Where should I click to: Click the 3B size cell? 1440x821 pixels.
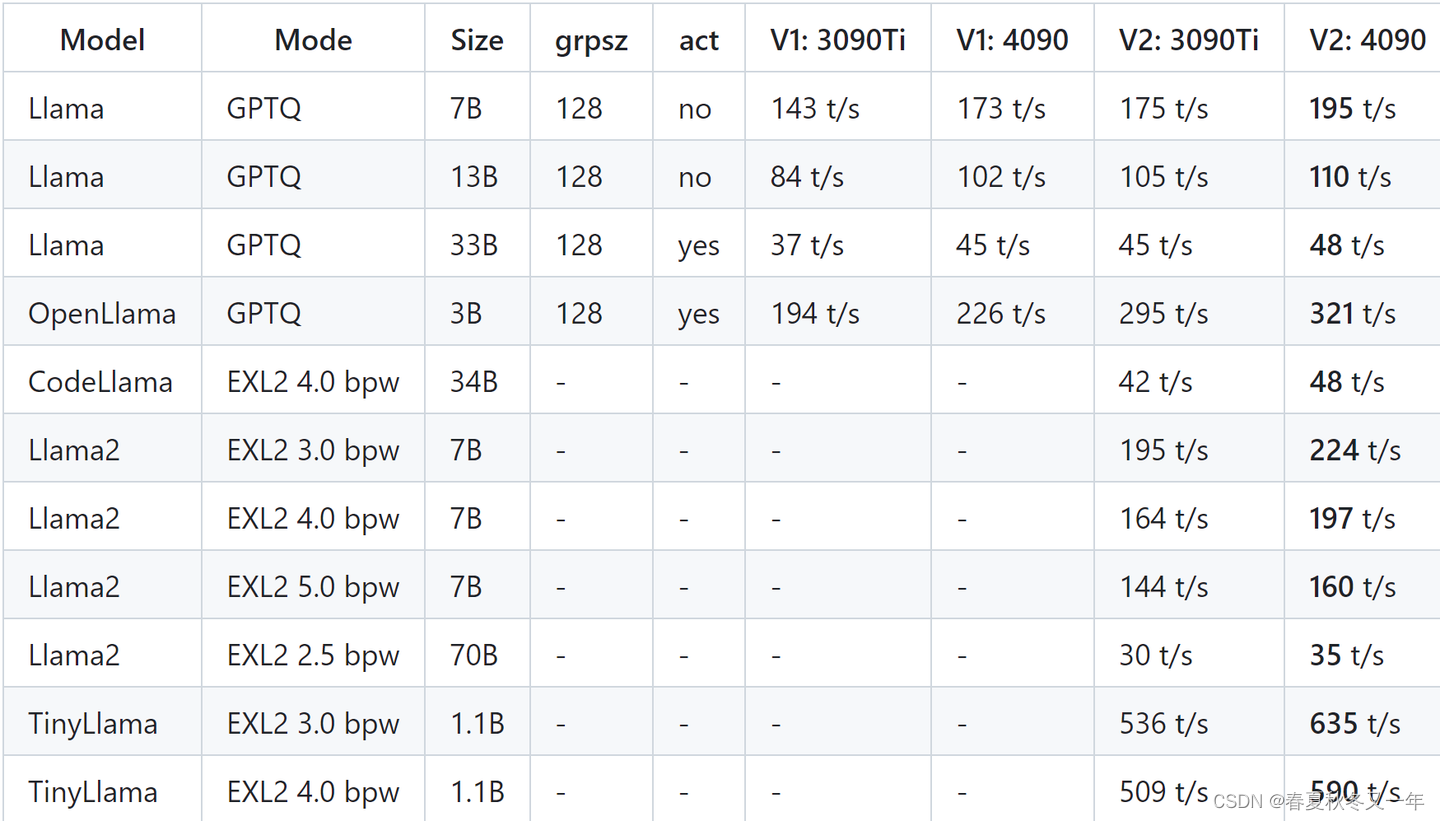[x=477, y=313]
